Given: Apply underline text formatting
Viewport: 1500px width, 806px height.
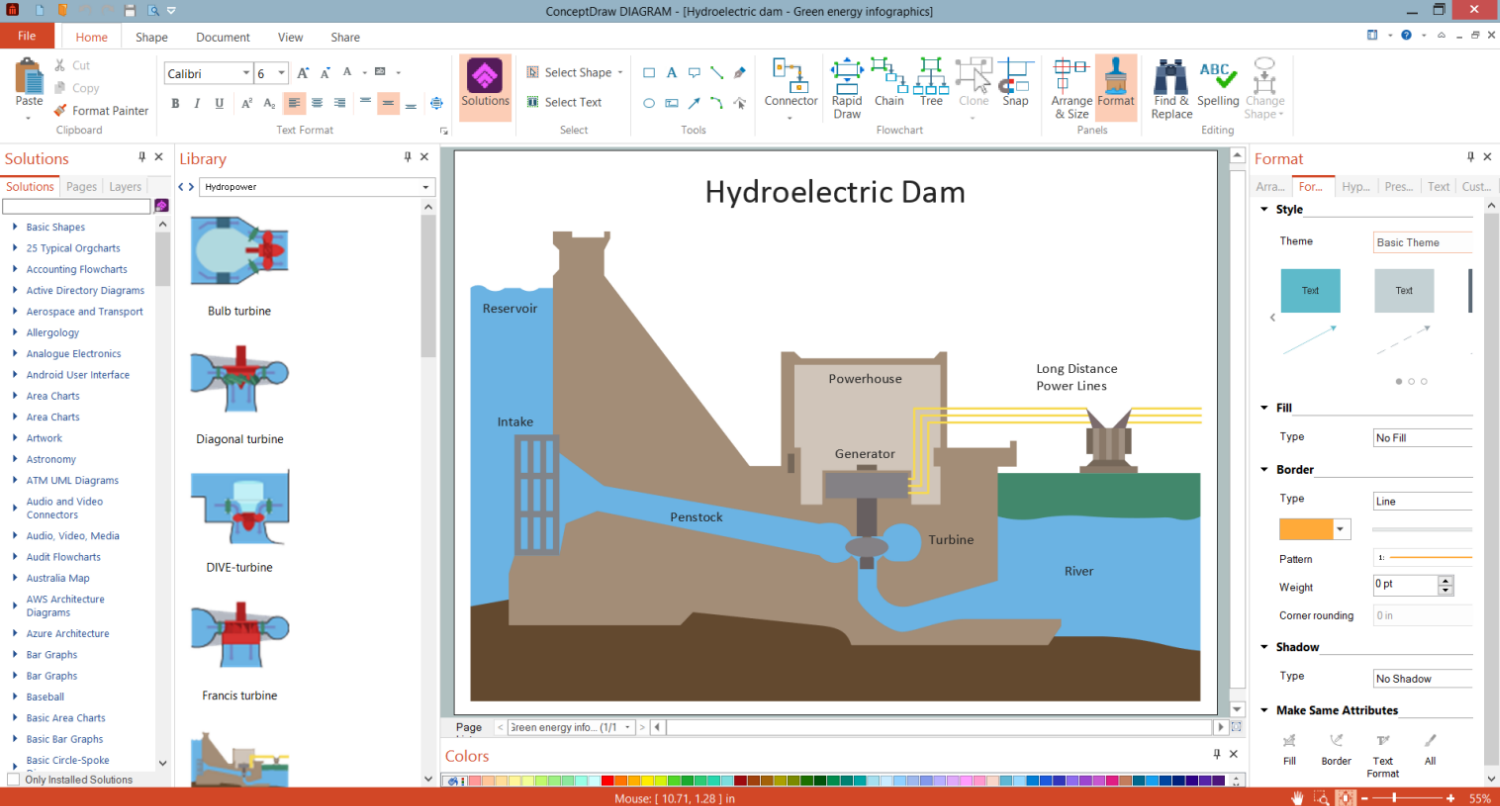Looking at the screenshot, I should coord(217,103).
